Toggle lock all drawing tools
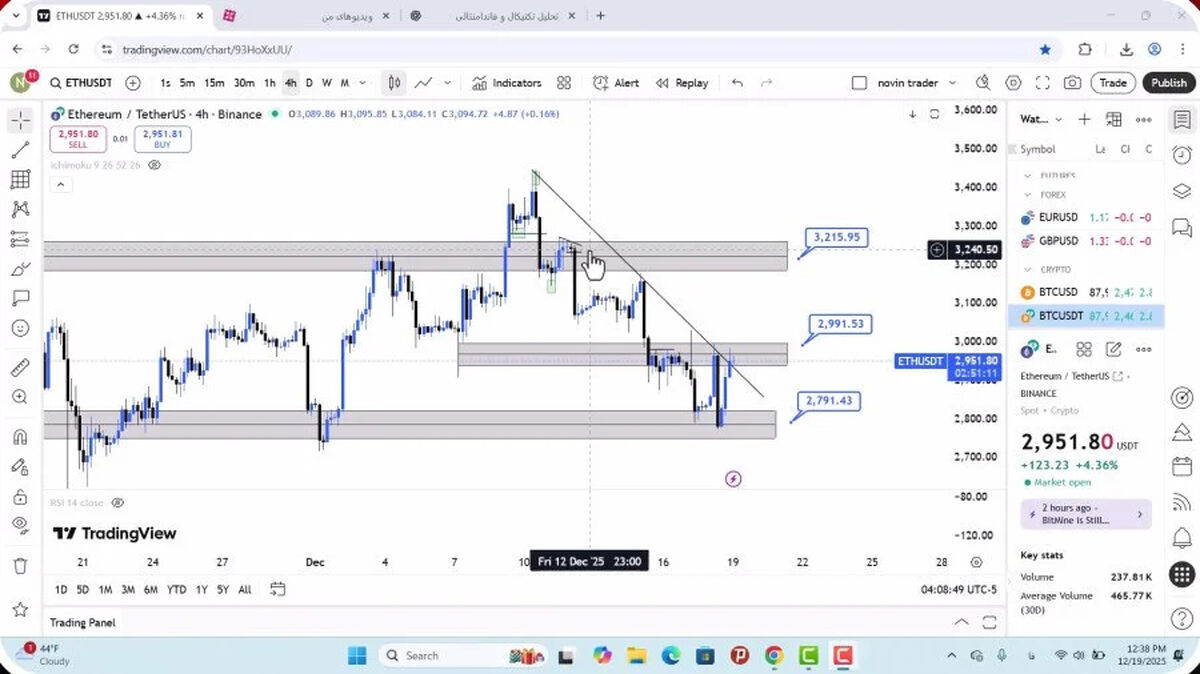The width and height of the screenshot is (1200, 674). tap(20, 496)
